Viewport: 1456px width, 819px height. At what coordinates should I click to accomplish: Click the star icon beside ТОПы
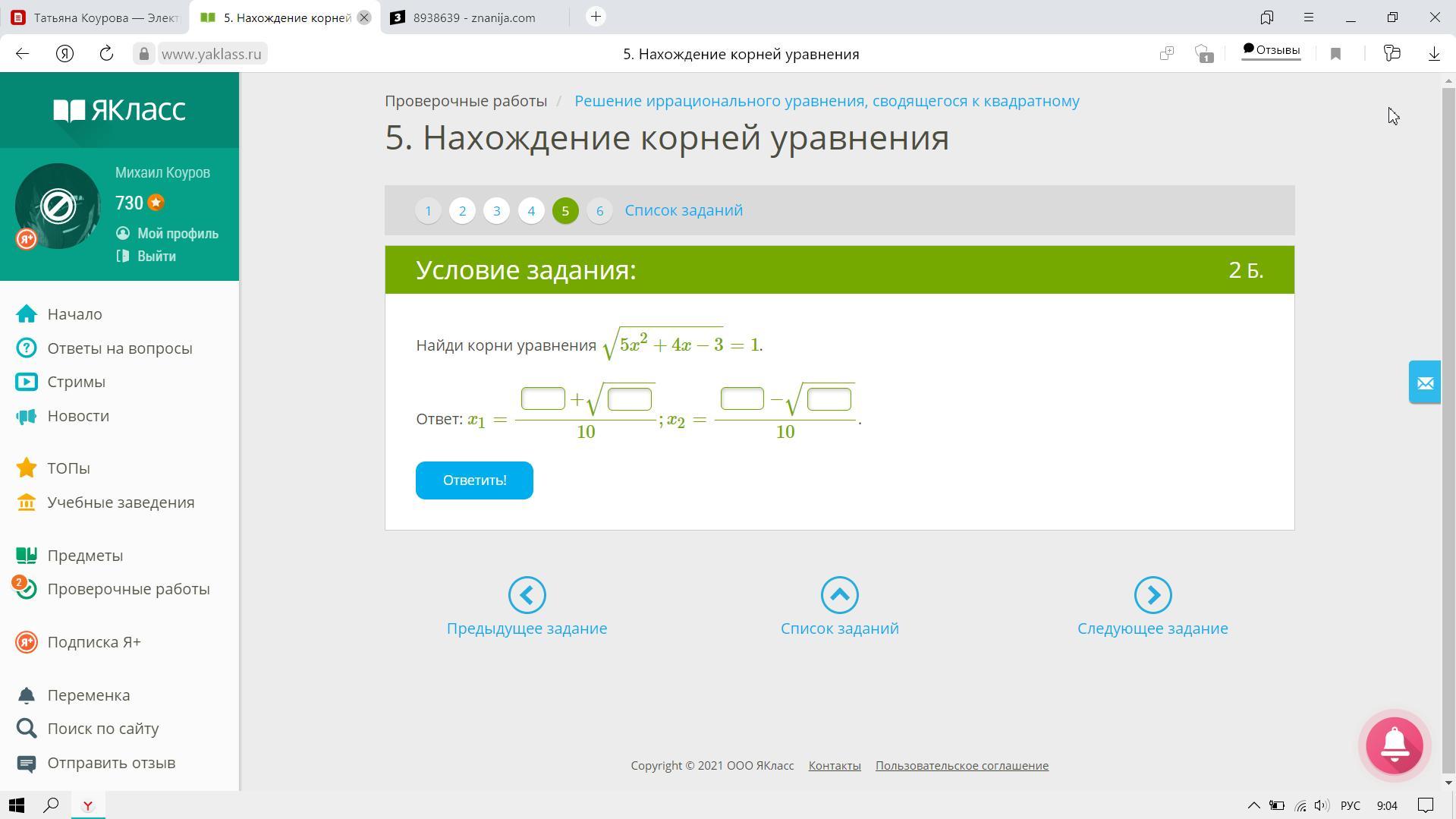(x=27, y=468)
